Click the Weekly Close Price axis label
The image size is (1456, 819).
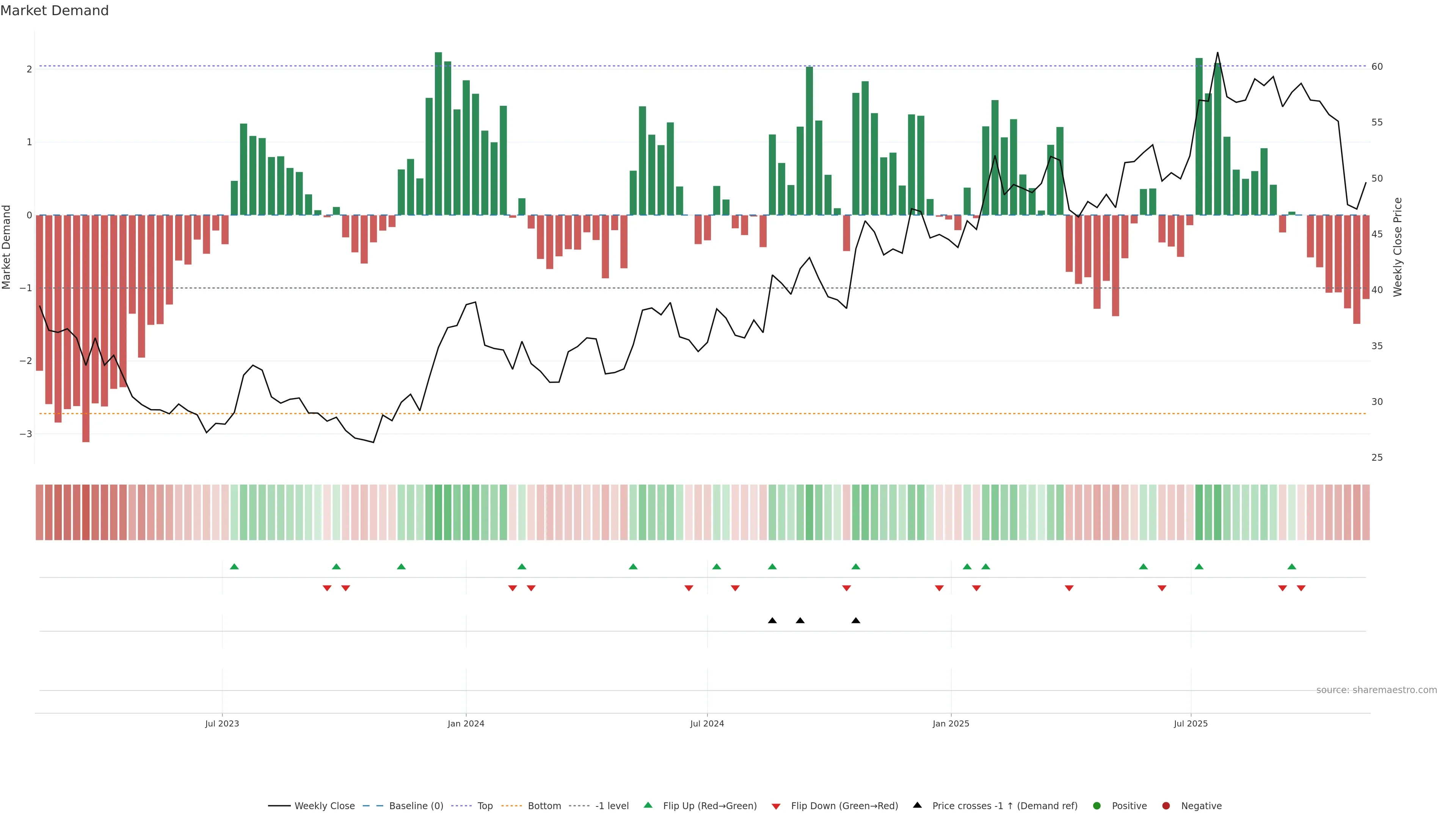(x=1397, y=247)
